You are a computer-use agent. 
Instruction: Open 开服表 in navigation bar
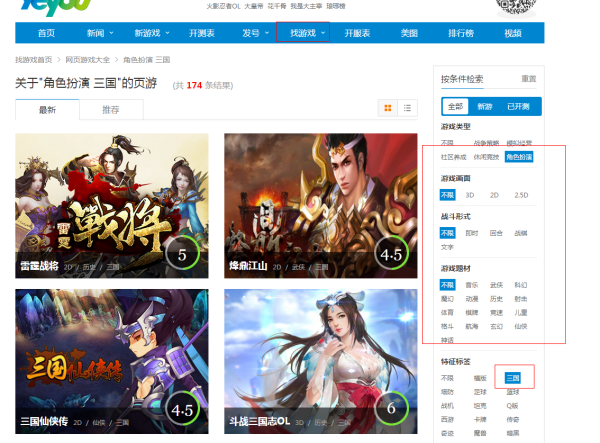357,33
